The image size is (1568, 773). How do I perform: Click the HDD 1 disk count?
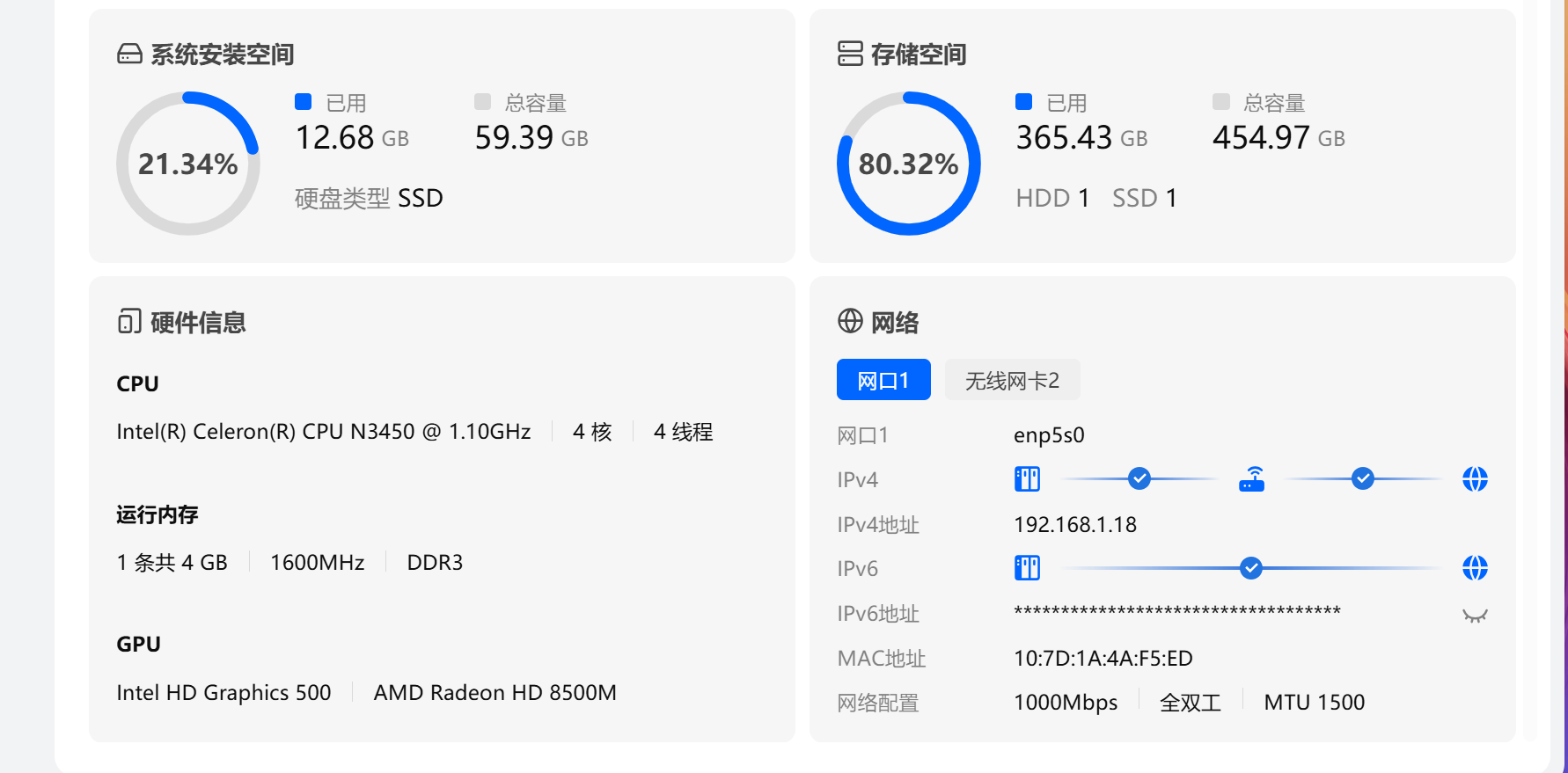click(x=1052, y=199)
